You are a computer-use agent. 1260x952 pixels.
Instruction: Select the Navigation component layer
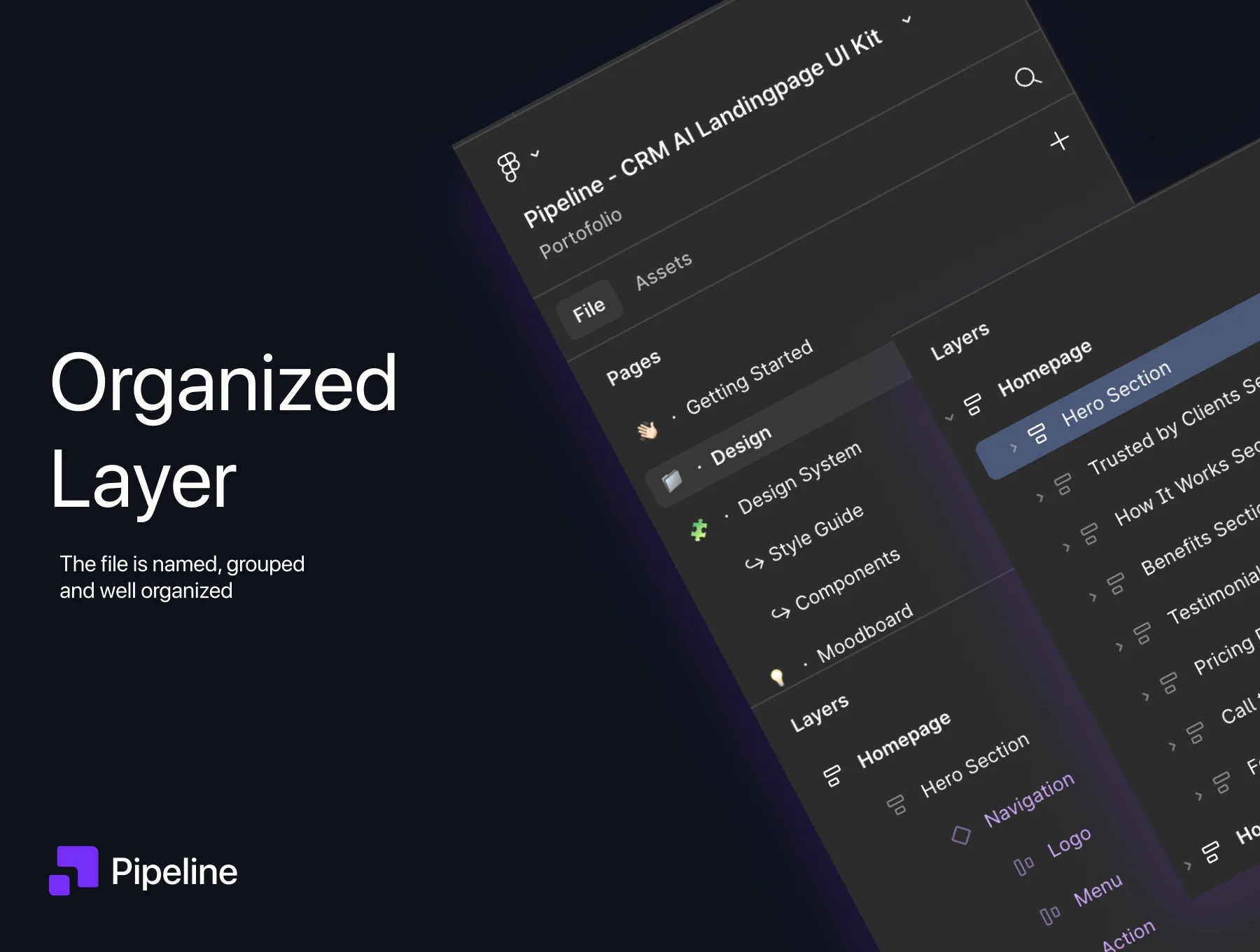pos(1029,799)
